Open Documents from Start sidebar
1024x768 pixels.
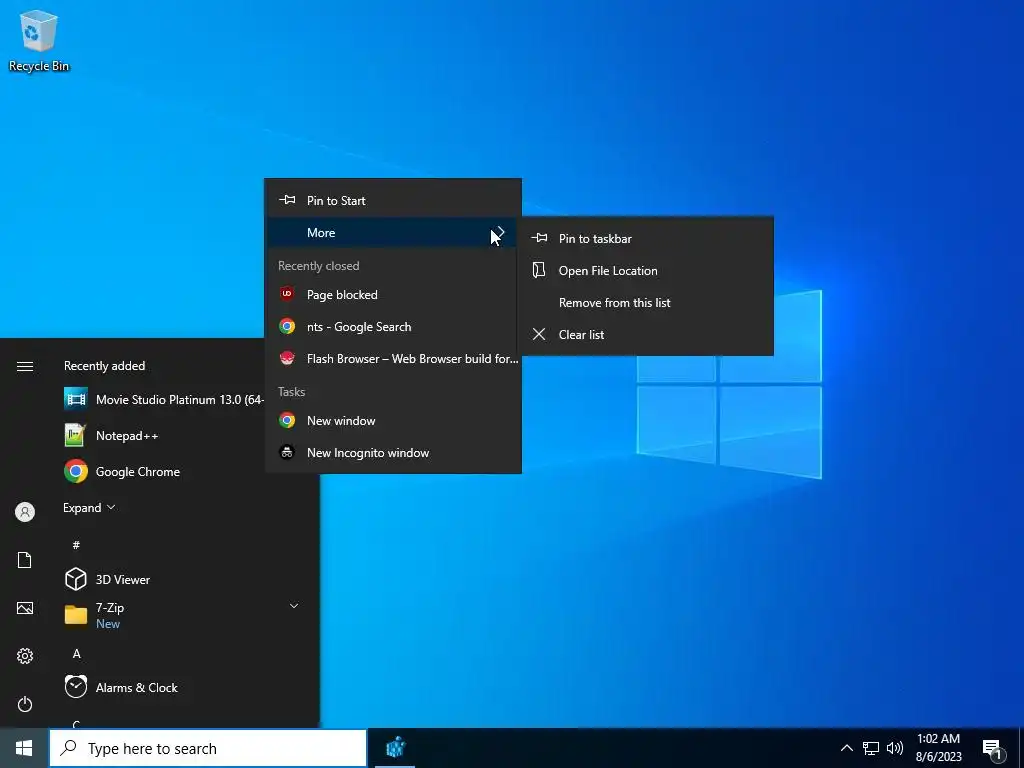25,560
